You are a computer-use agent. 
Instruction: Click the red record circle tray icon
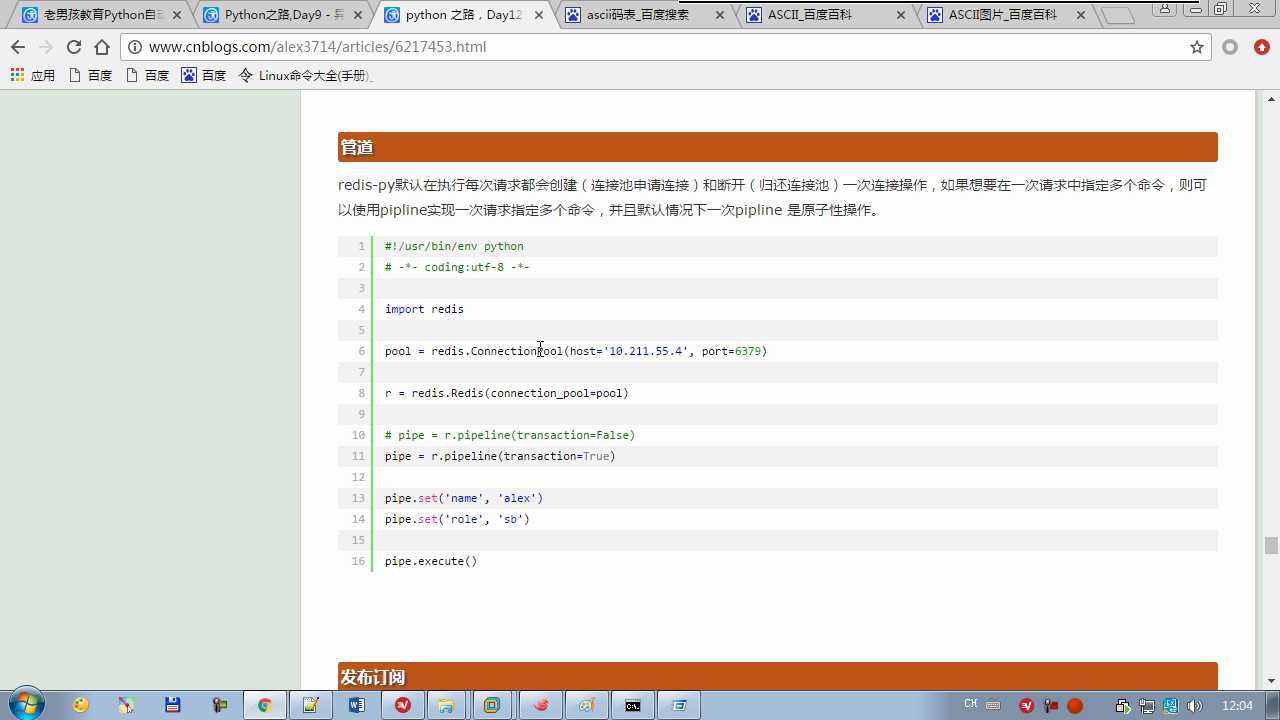point(1075,706)
